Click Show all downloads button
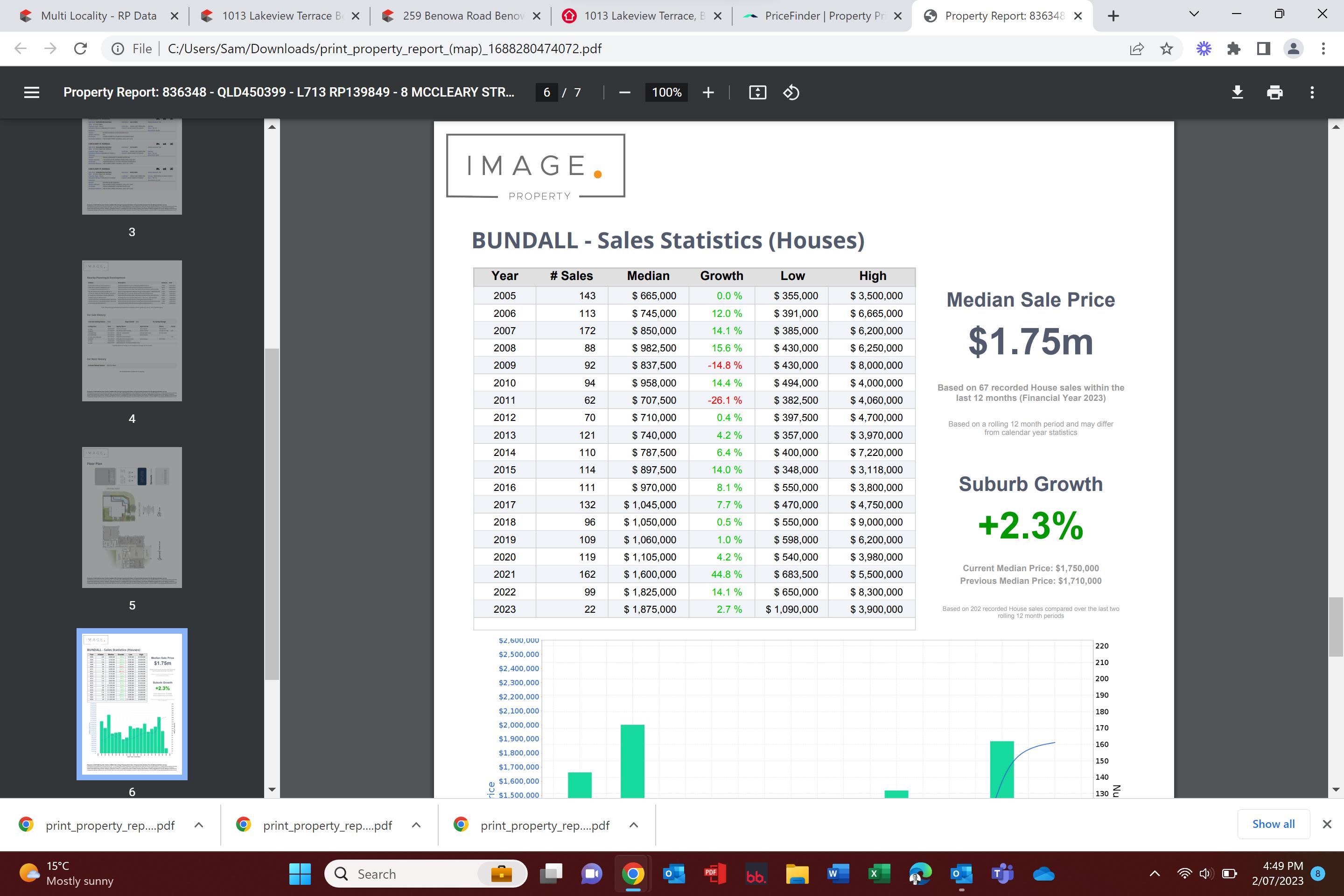Image resolution: width=1344 pixels, height=896 pixels. point(1273,824)
